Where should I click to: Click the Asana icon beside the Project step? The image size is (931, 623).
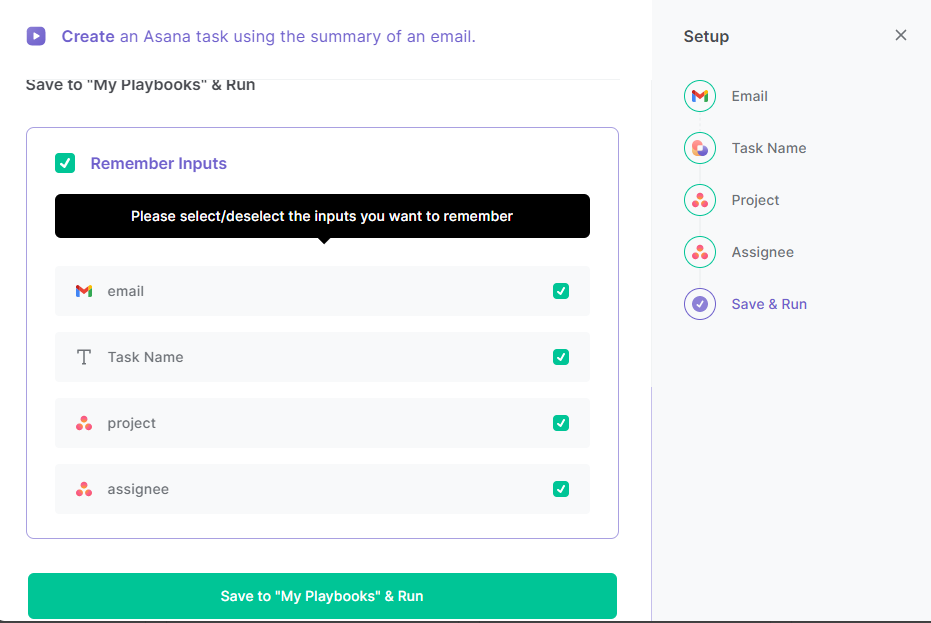coord(699,200)
